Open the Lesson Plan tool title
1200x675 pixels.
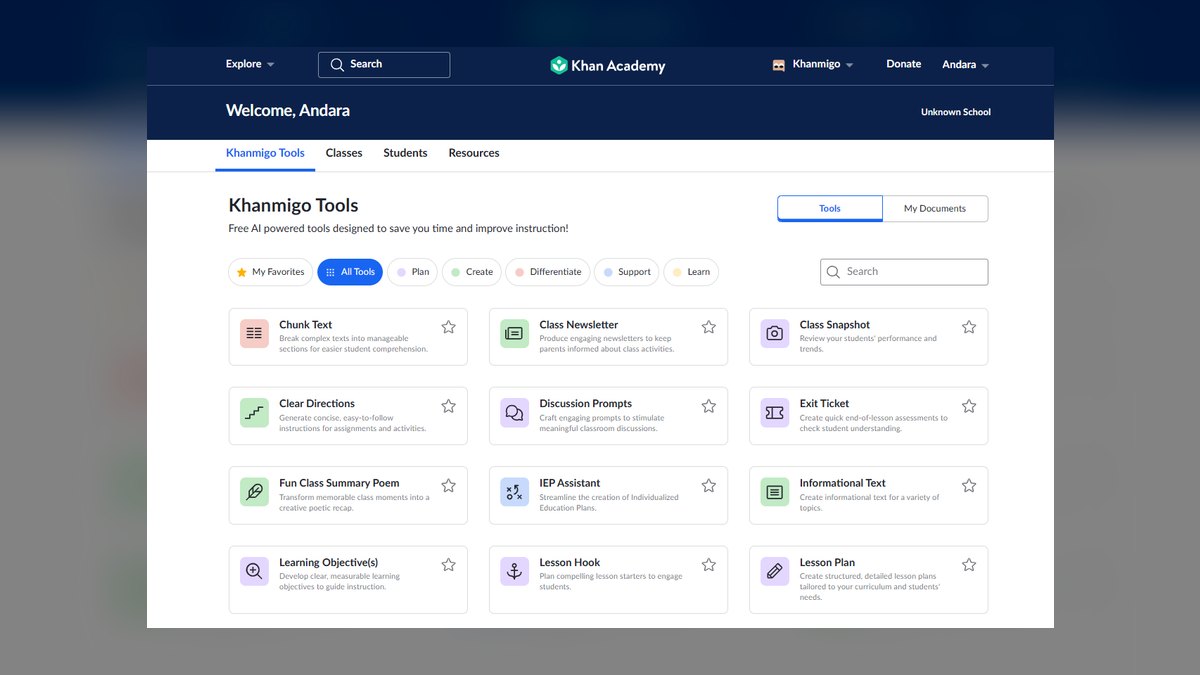827,563
